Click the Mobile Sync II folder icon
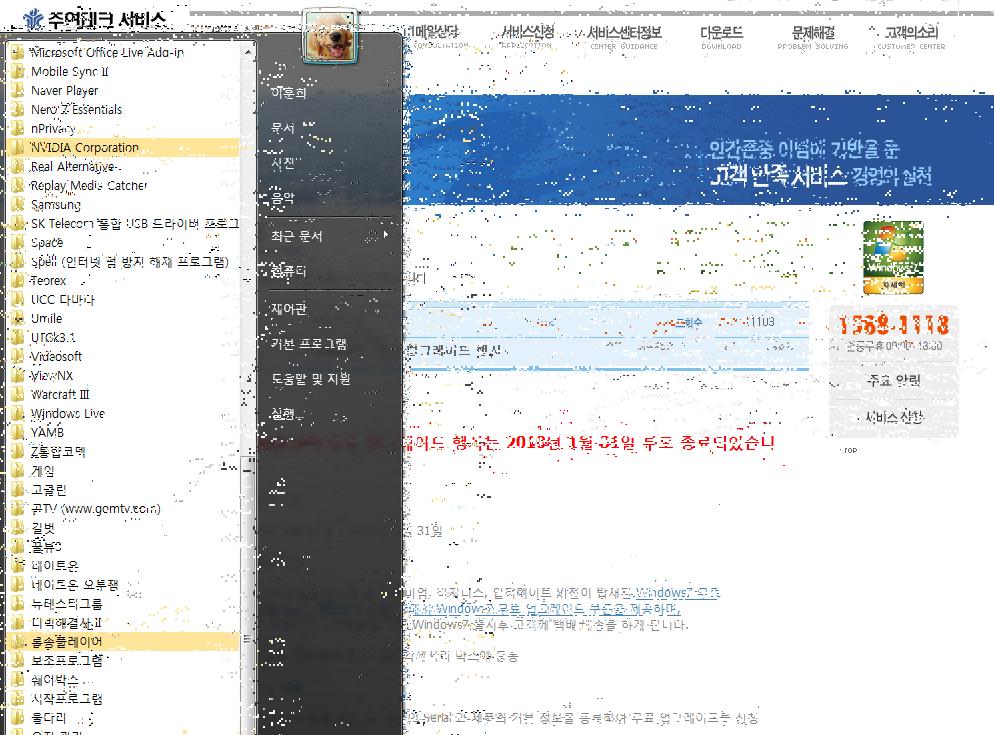The image size is (994, 735). click(x=18, y=71)
